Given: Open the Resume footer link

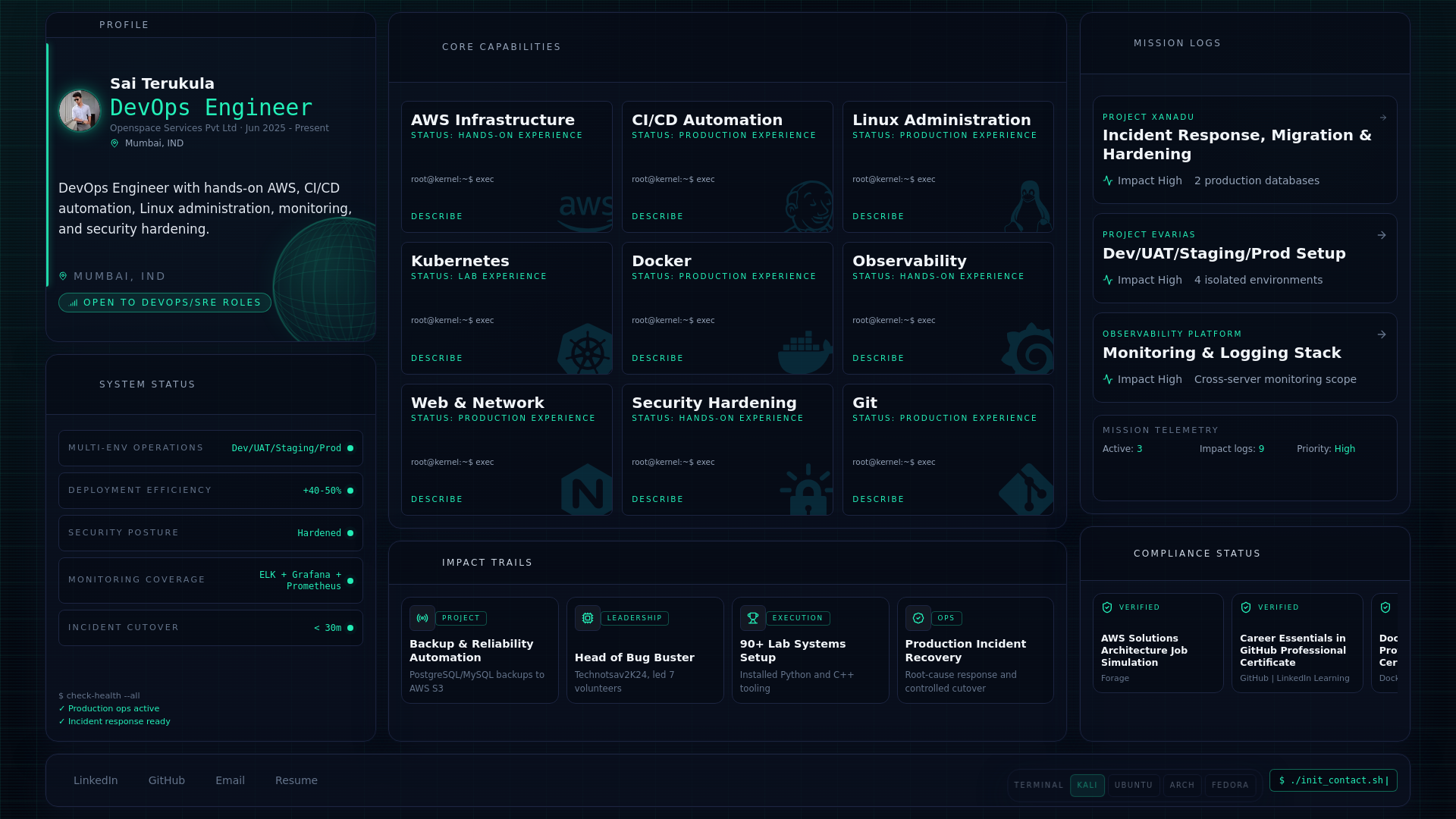Looking at the screenshot, I should pyautogui.click(x=297, y=780).
